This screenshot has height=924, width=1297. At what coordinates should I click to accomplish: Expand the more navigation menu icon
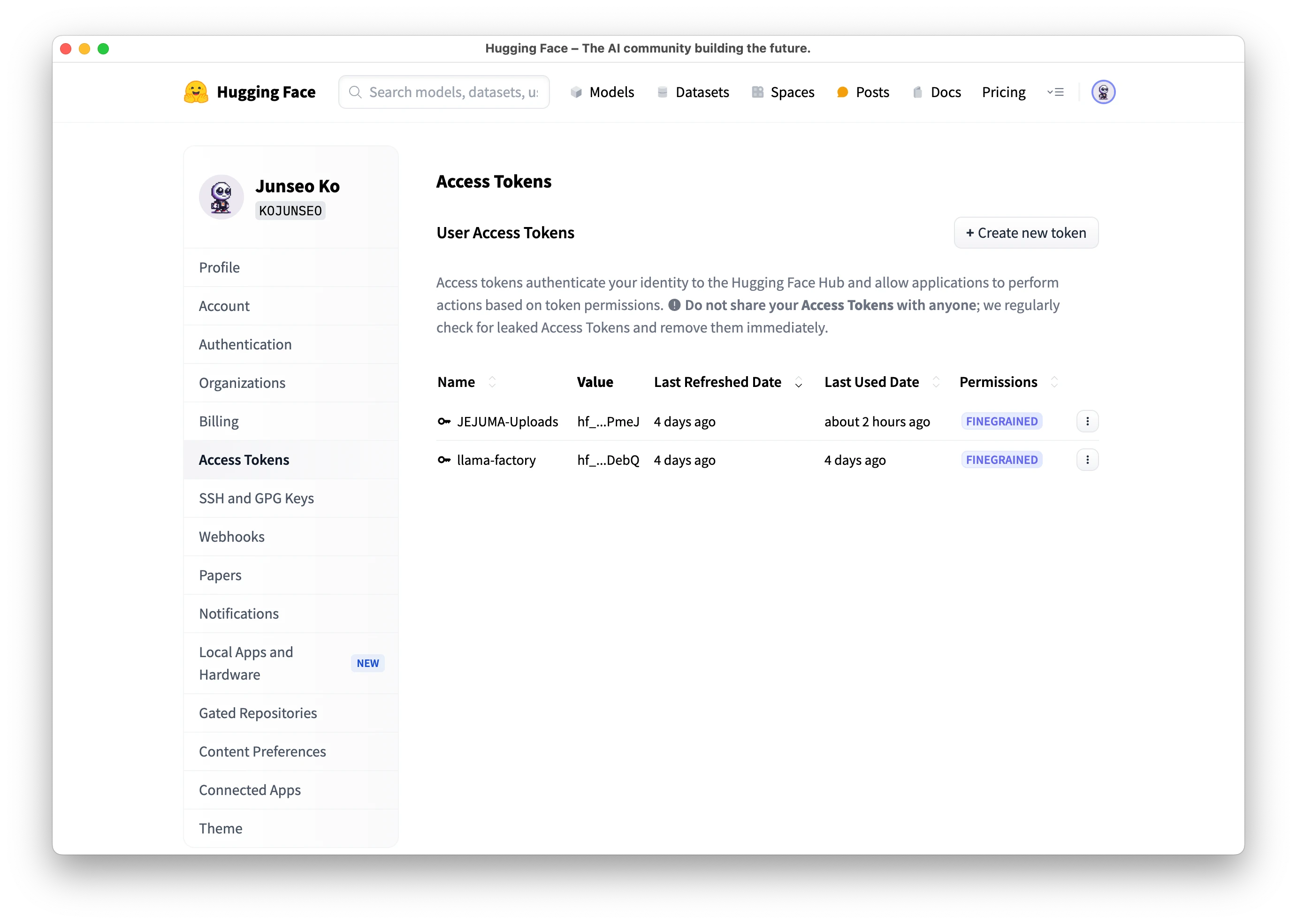point(1055,92)
